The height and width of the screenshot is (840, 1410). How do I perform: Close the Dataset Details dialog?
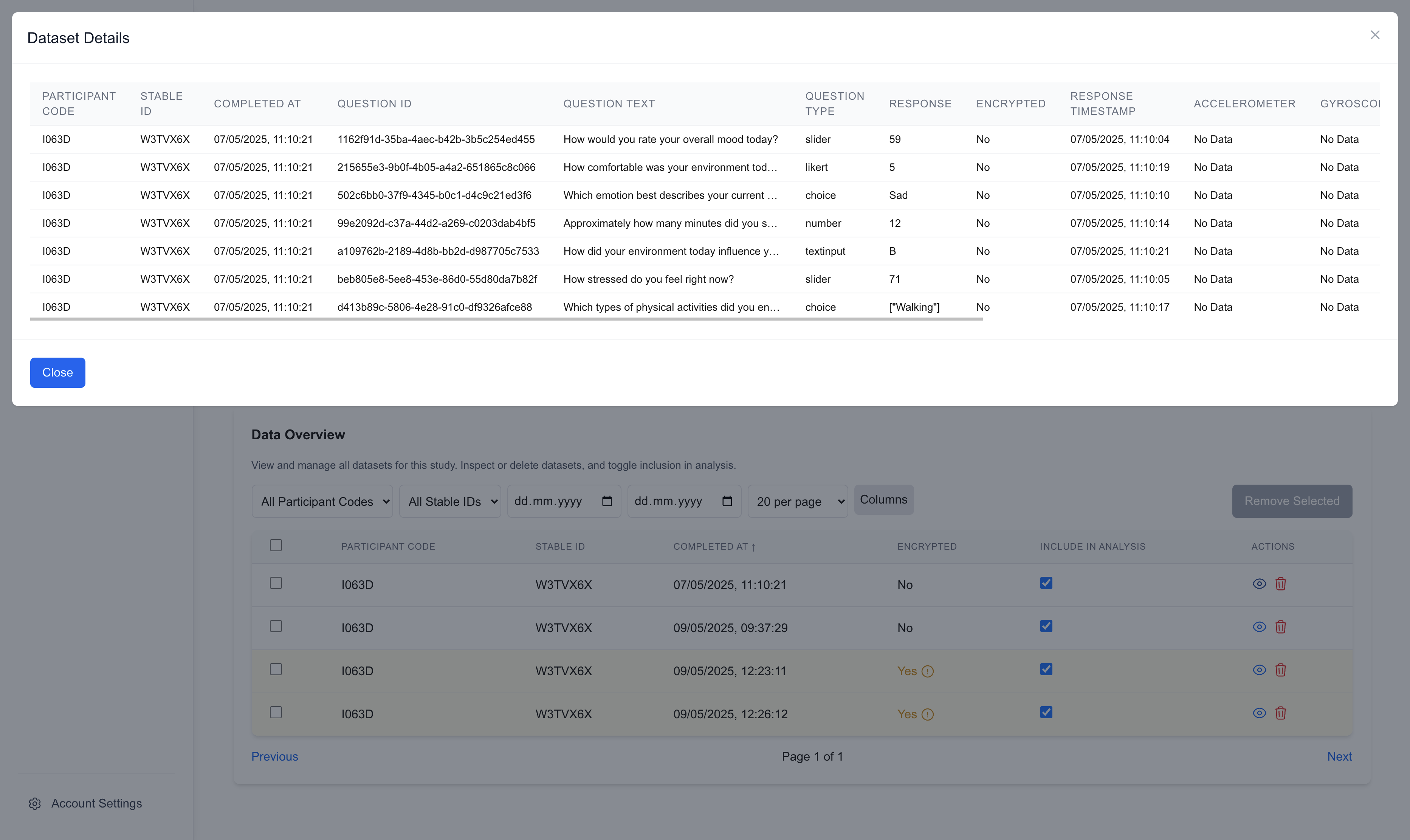tap(1375, 34)
